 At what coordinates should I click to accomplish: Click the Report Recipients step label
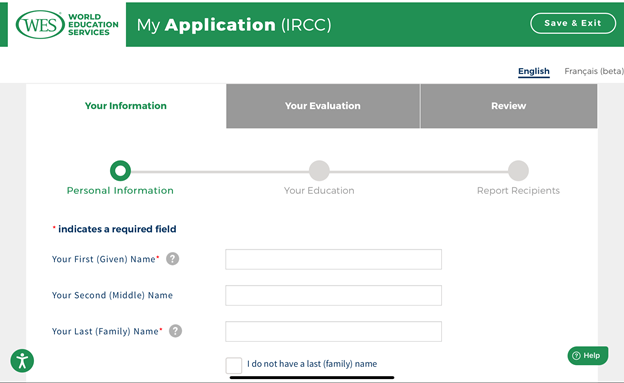tap(518, 191)
